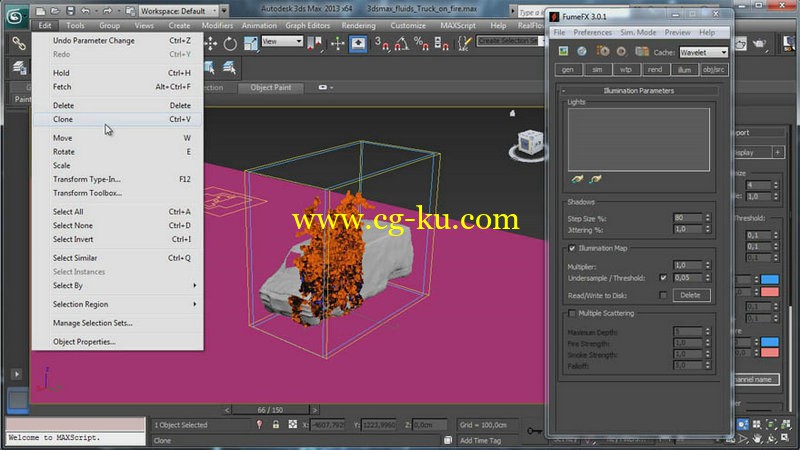Click the Delete button in Illumination Map
This screenshot has width=800, height=450.
click(690, 295)
